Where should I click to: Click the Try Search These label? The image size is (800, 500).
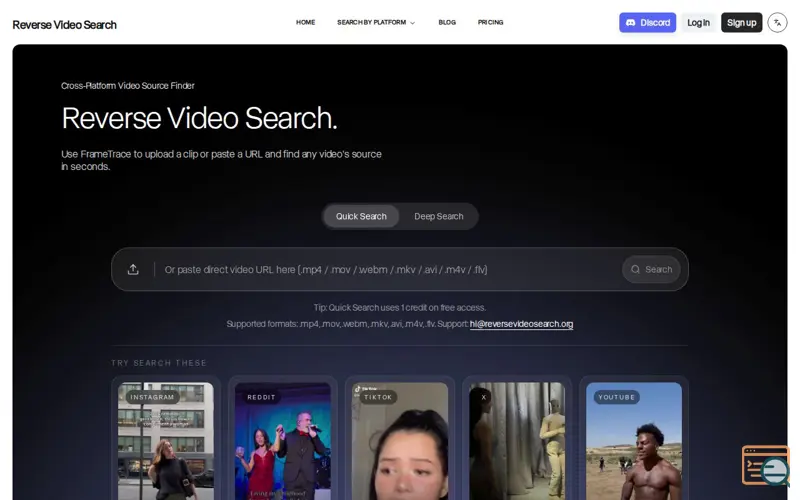click(x=159, y=363)
